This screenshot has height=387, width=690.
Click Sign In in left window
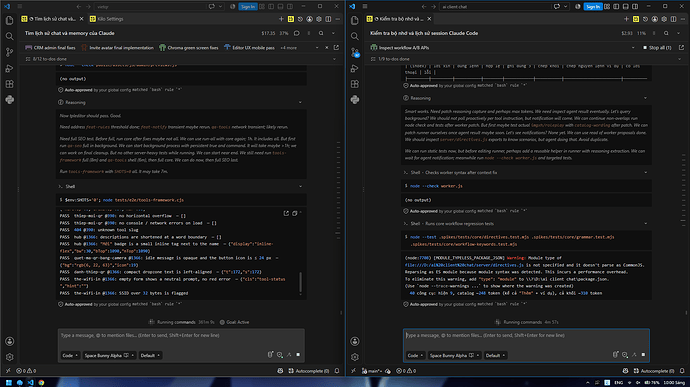(x=248, y=7)
